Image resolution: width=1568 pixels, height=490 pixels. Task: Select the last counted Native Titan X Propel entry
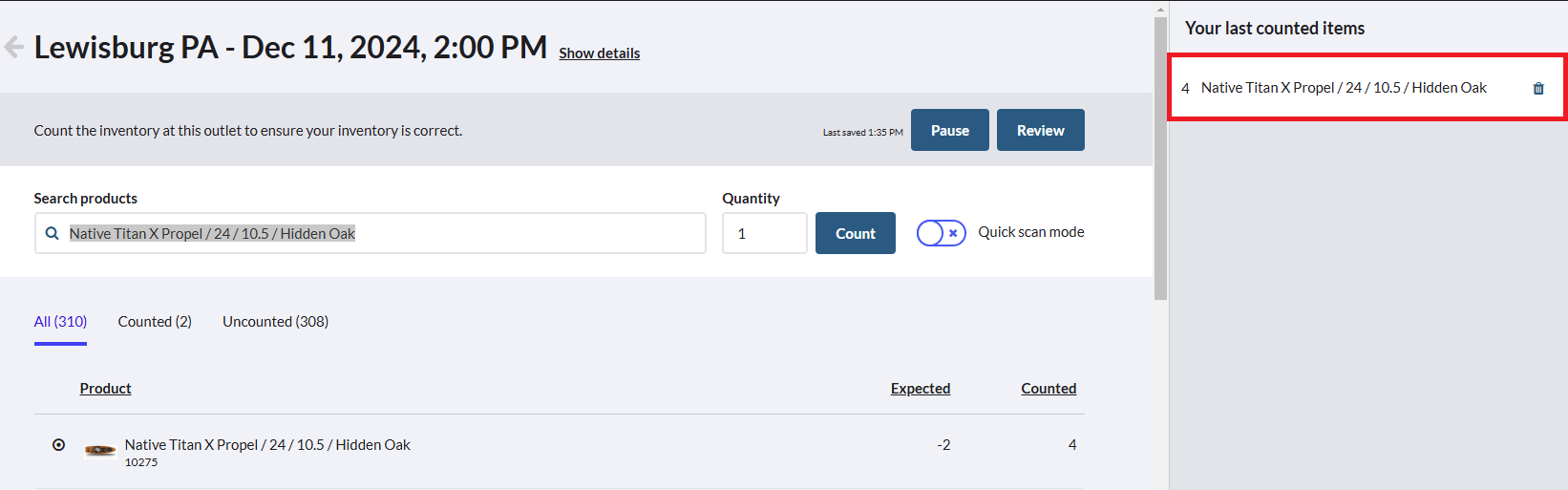(1367, 88)
